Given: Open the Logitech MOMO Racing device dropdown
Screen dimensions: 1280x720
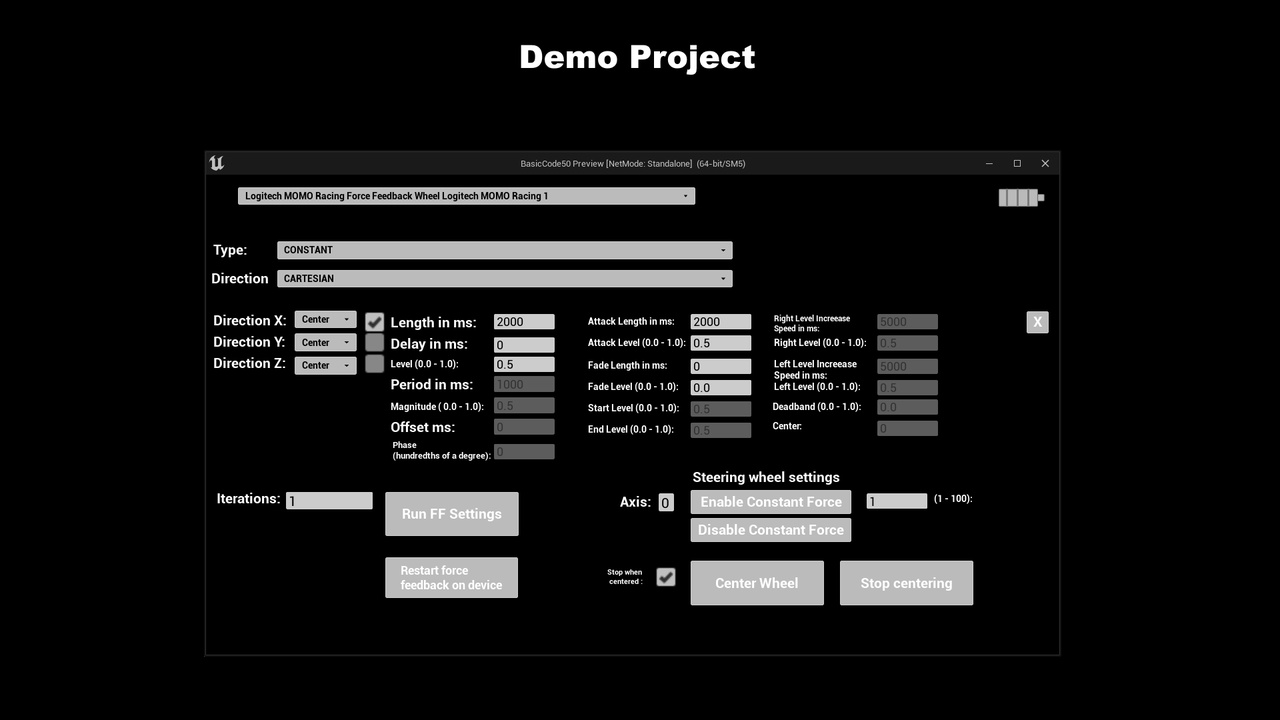Looking at the screenshot, I should [x=465, y=195].
